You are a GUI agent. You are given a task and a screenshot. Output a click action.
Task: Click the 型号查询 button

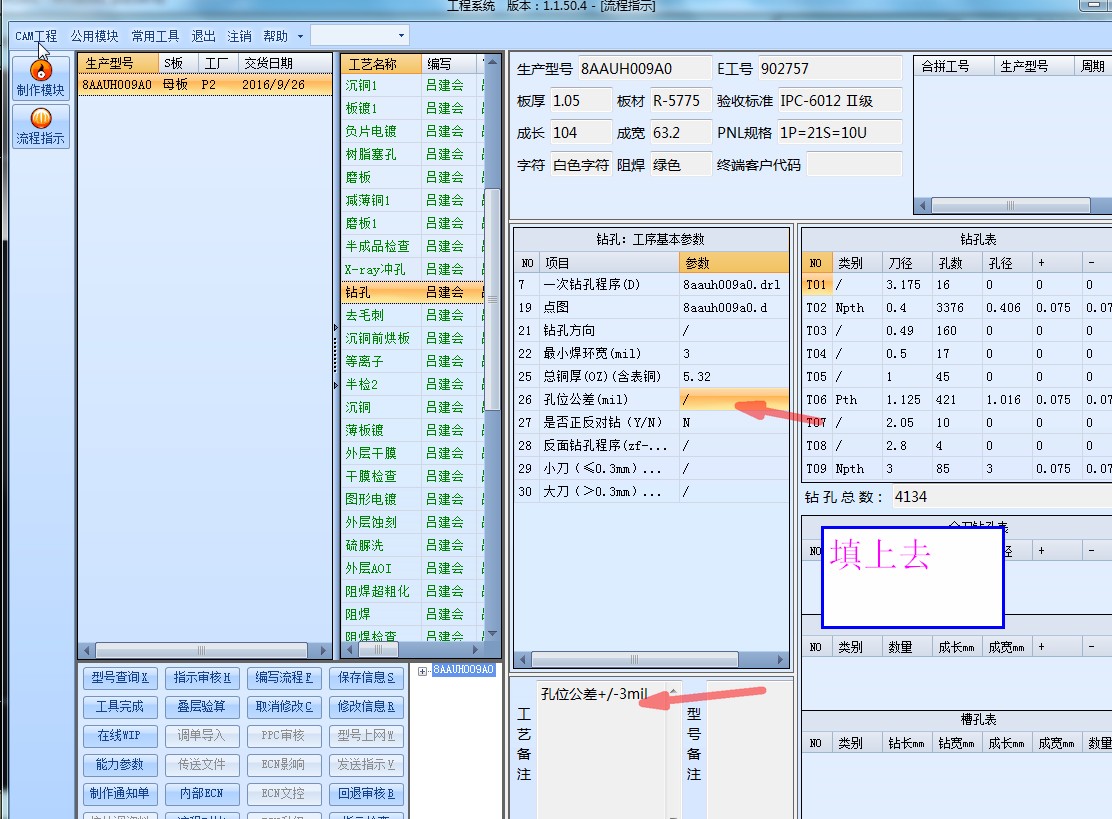pos(120,678)
